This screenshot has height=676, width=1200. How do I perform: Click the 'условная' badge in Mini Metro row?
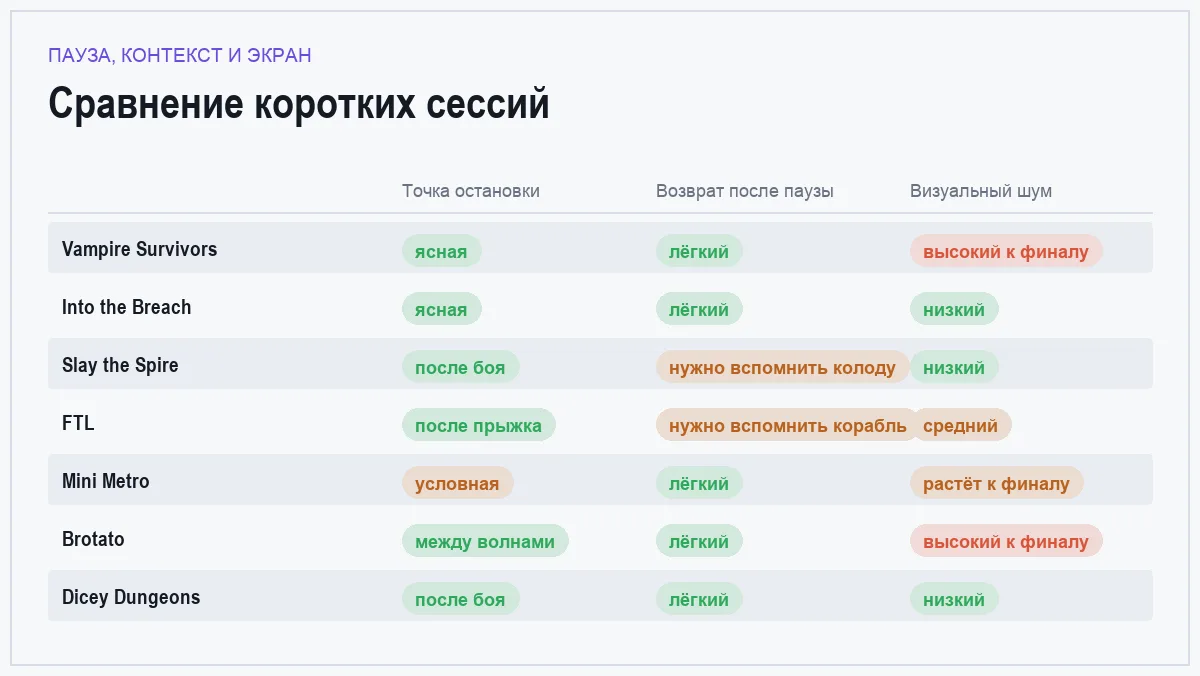457,483
